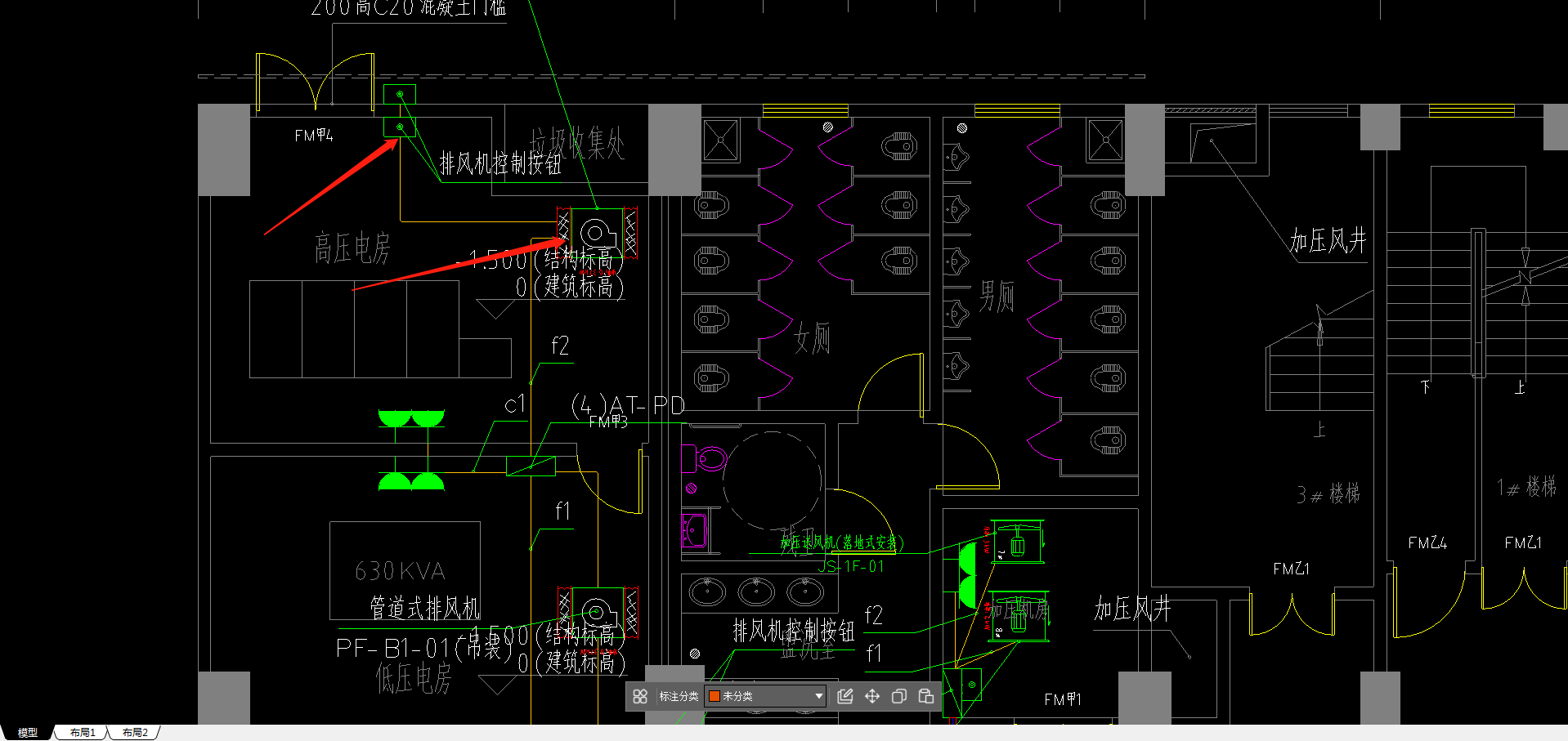Click the copy icon in floating toolbar
The height and width of the screenshot is (741, 1568).
point(899,696)
